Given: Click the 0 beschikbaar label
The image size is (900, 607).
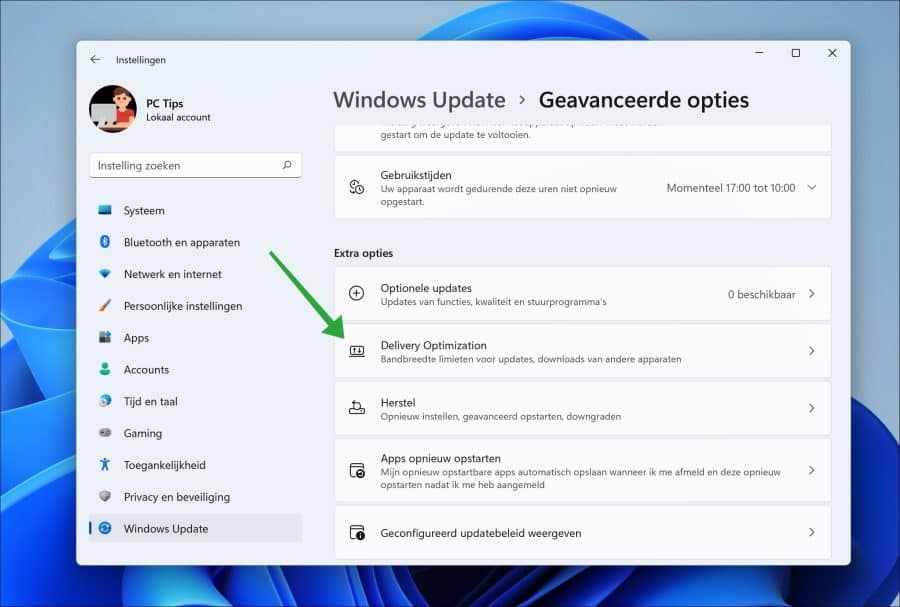Looking at the screenshot, I should (x=762, y=294).
